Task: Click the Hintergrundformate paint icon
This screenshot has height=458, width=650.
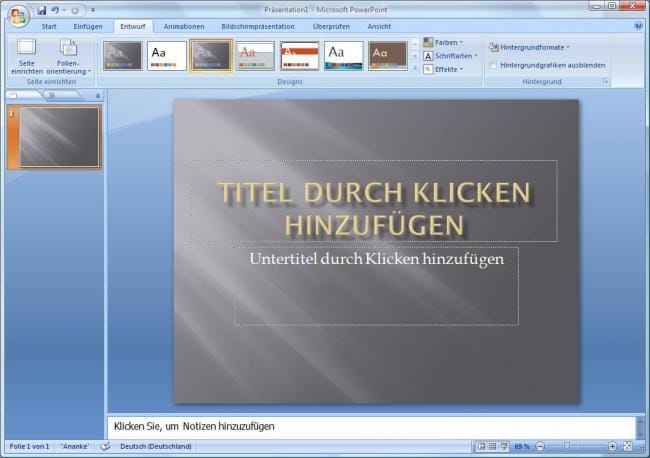Action: 493,47
